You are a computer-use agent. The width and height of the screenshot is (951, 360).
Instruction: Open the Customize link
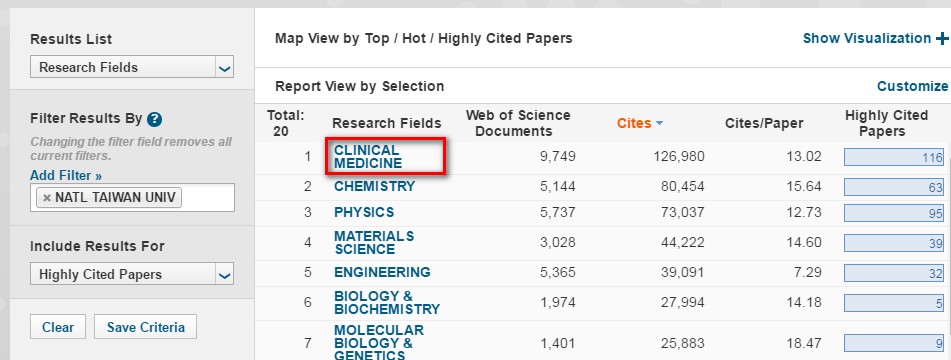912,86
